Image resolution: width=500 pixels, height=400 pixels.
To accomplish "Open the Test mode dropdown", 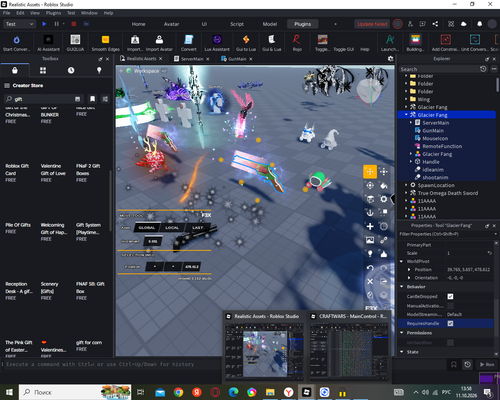I will (19, 24).
